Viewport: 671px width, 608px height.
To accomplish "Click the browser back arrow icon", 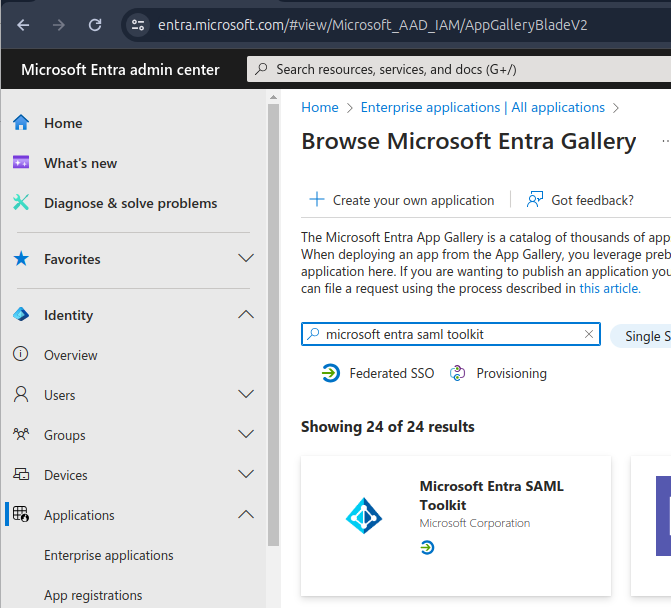I will point(23,25).
